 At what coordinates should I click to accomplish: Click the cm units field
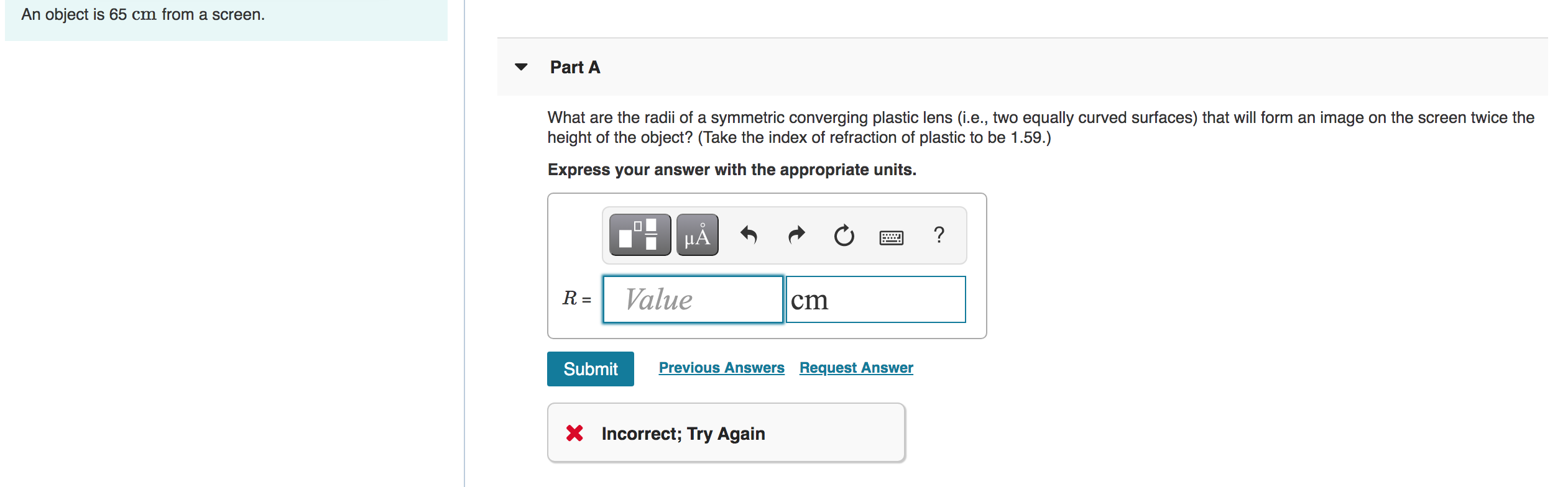pyautogui.click(x=875, y=299)
